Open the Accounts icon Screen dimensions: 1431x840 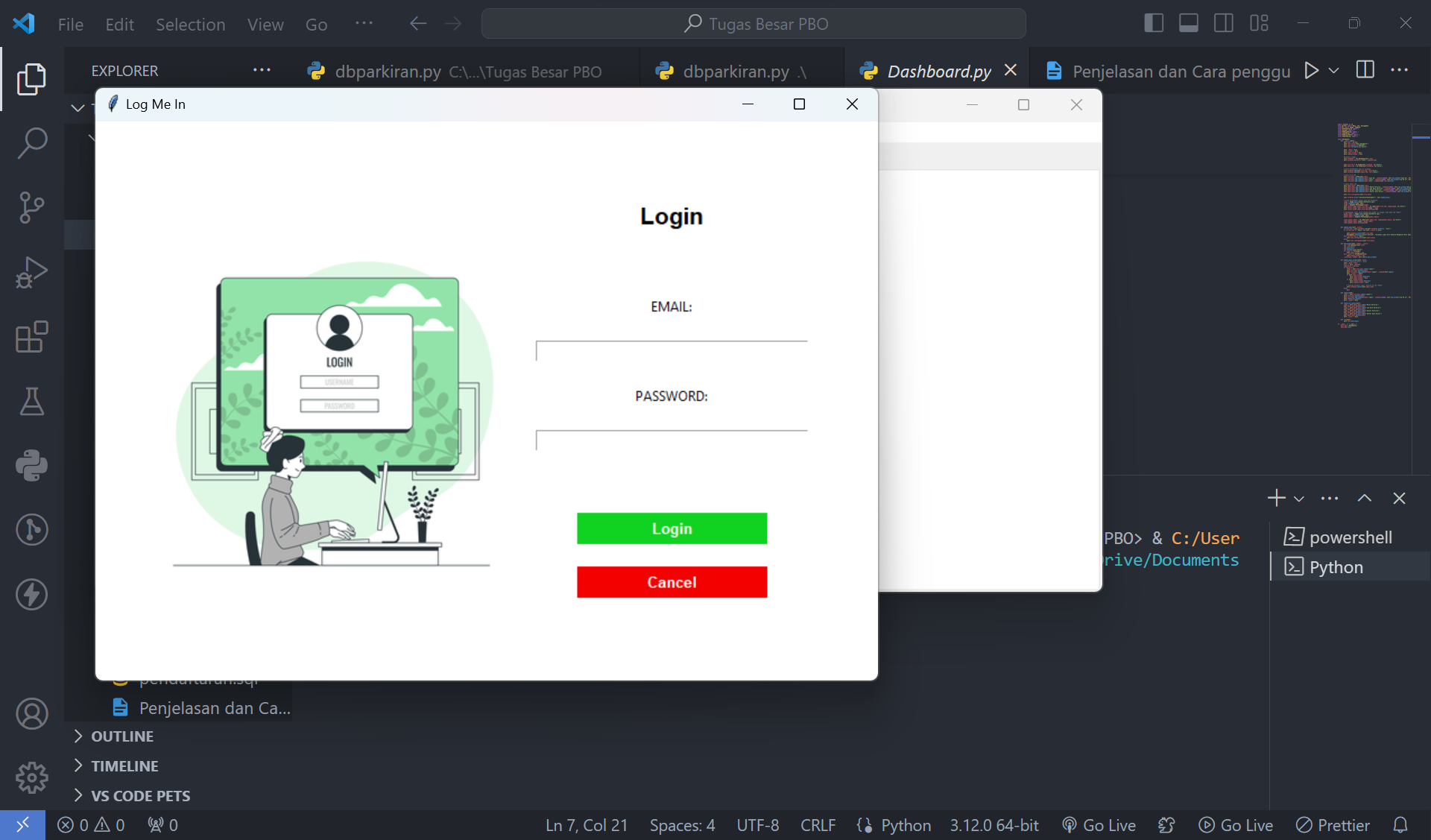(32, 713)
